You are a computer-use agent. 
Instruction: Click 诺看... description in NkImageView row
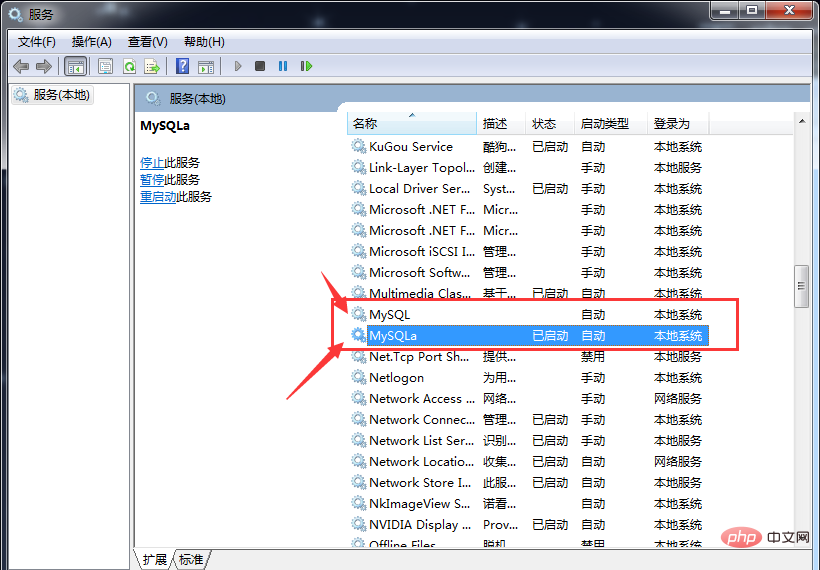click(x=499, y=504)
